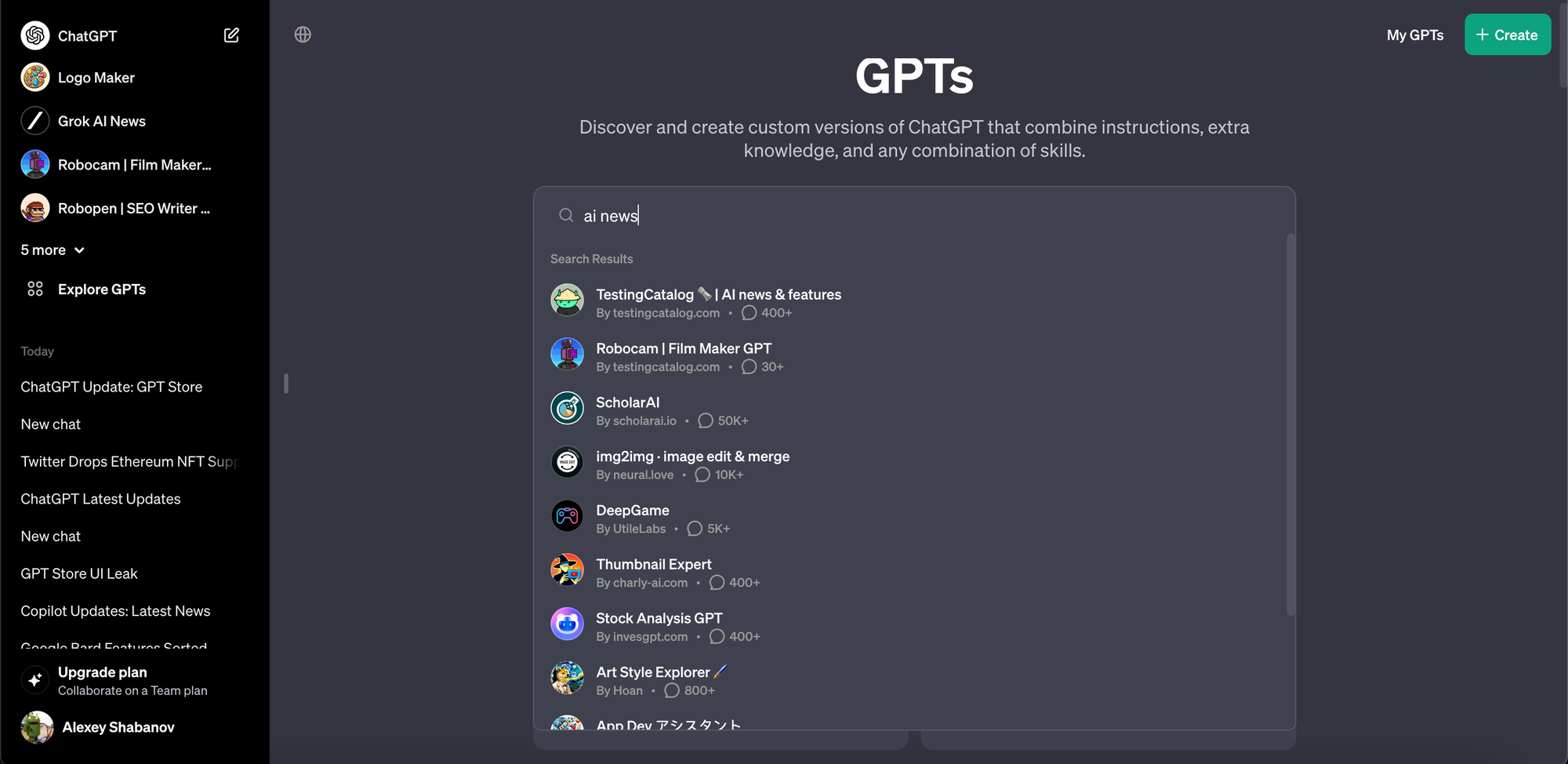
Task: Click the 'By neural.love' author text
Action: 634,475
